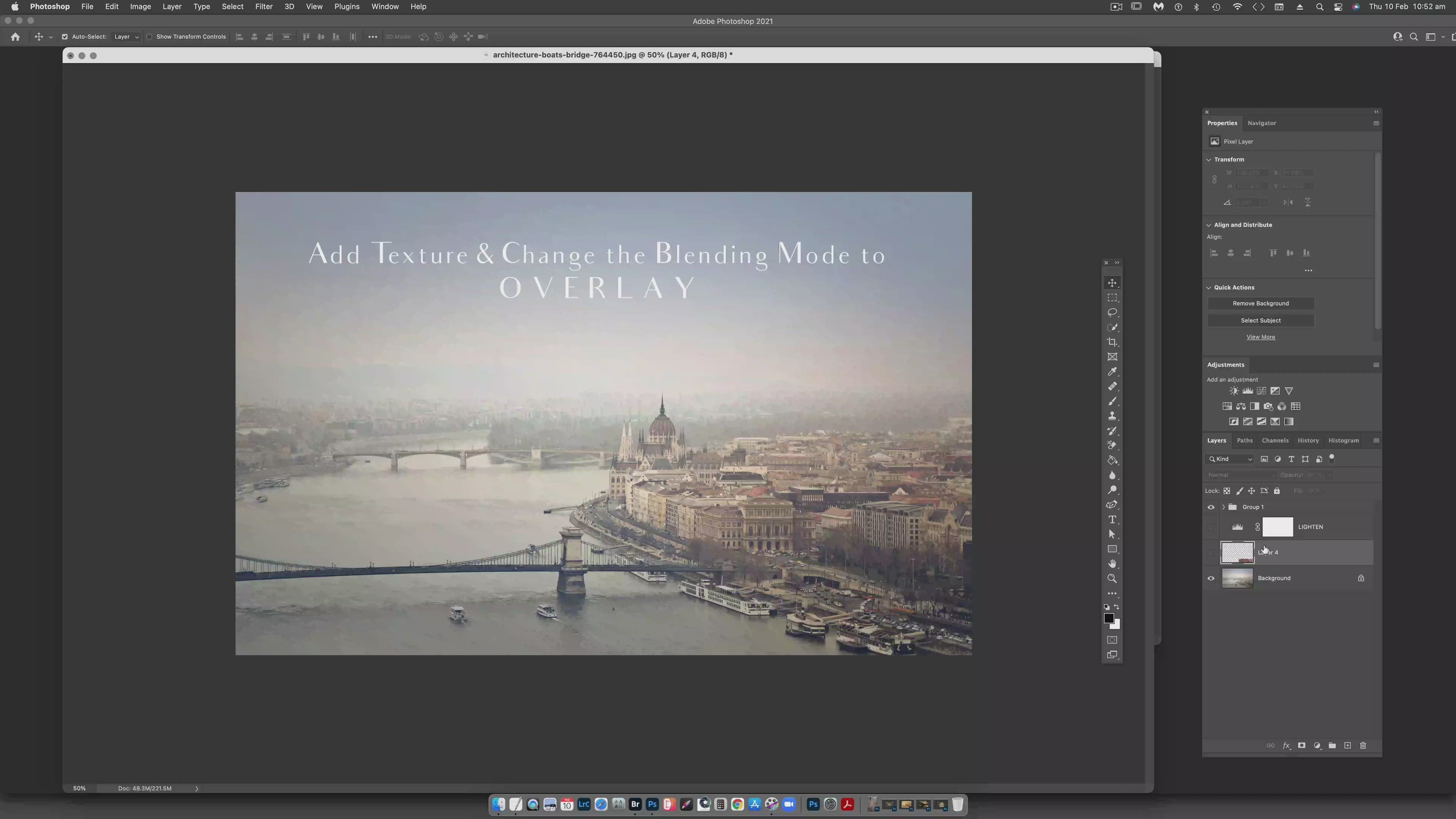Select the Hand tool
Viewport: 1456px width, 819px height.
point(1112,563)
